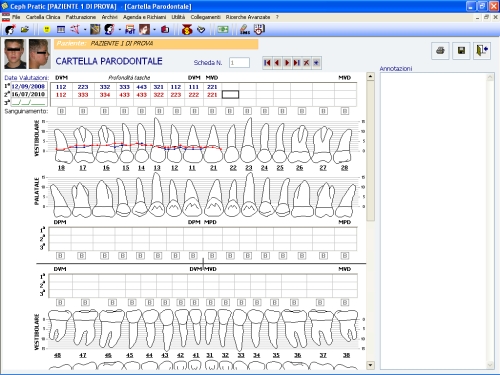Viewport: 500px width, 375px height.
Task: Click the head profile toolbar icon
Action: point(109,30)
